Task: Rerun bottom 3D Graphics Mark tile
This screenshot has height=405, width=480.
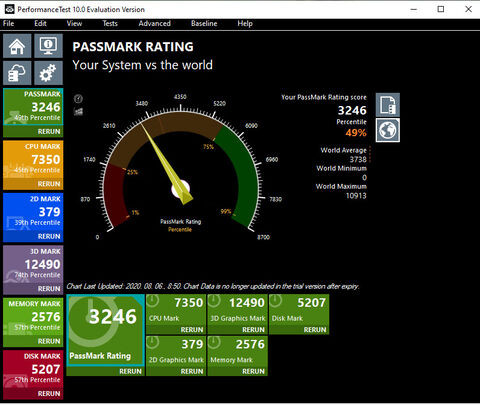Action: tap(253, 330)
